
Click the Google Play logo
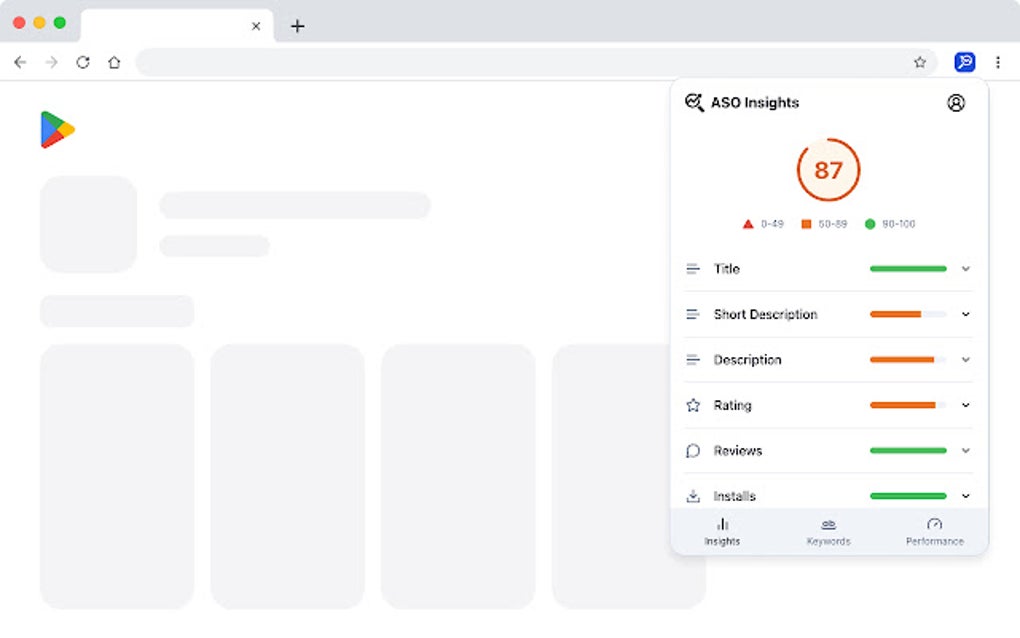[58, 129]
